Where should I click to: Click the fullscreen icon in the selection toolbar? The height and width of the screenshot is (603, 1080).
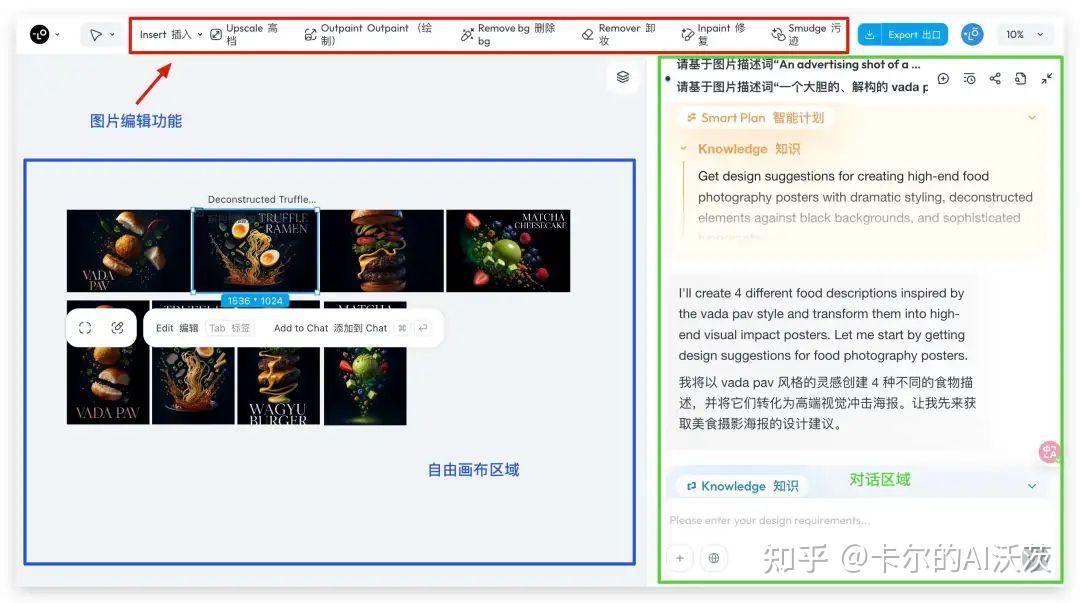(x=84, y=327)
